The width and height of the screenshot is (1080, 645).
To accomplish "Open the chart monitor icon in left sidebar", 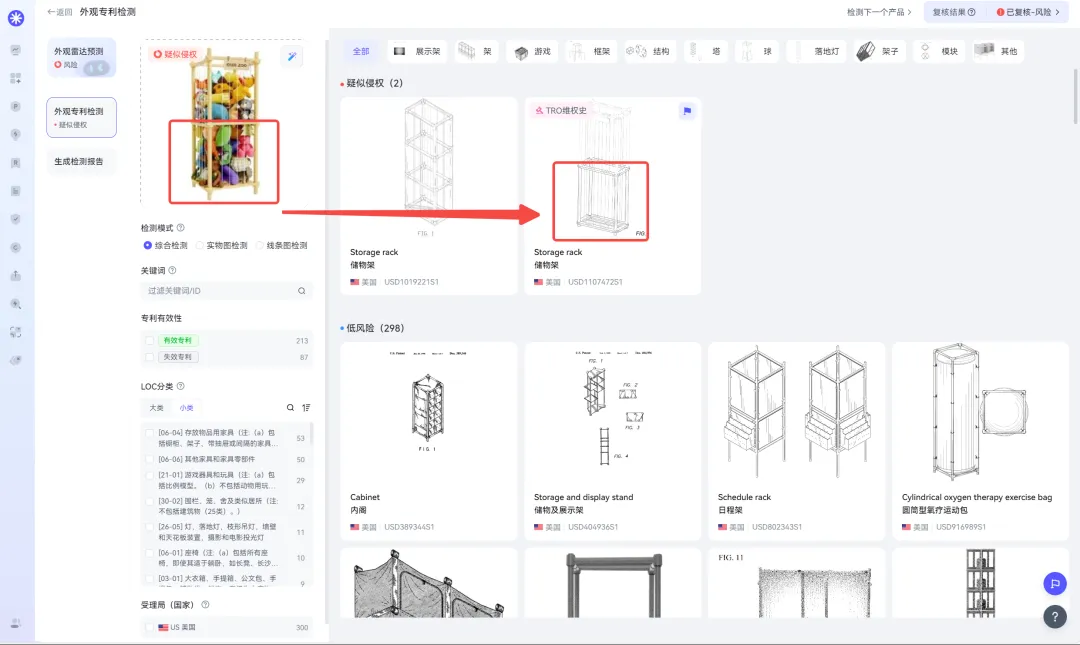I will point(16,50).
